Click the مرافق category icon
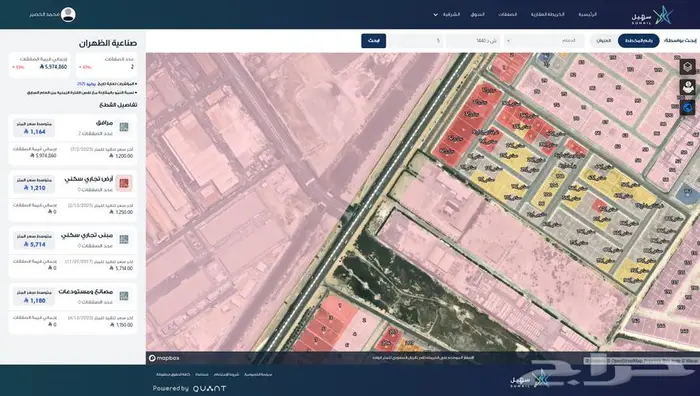 (x=124, y=127)
